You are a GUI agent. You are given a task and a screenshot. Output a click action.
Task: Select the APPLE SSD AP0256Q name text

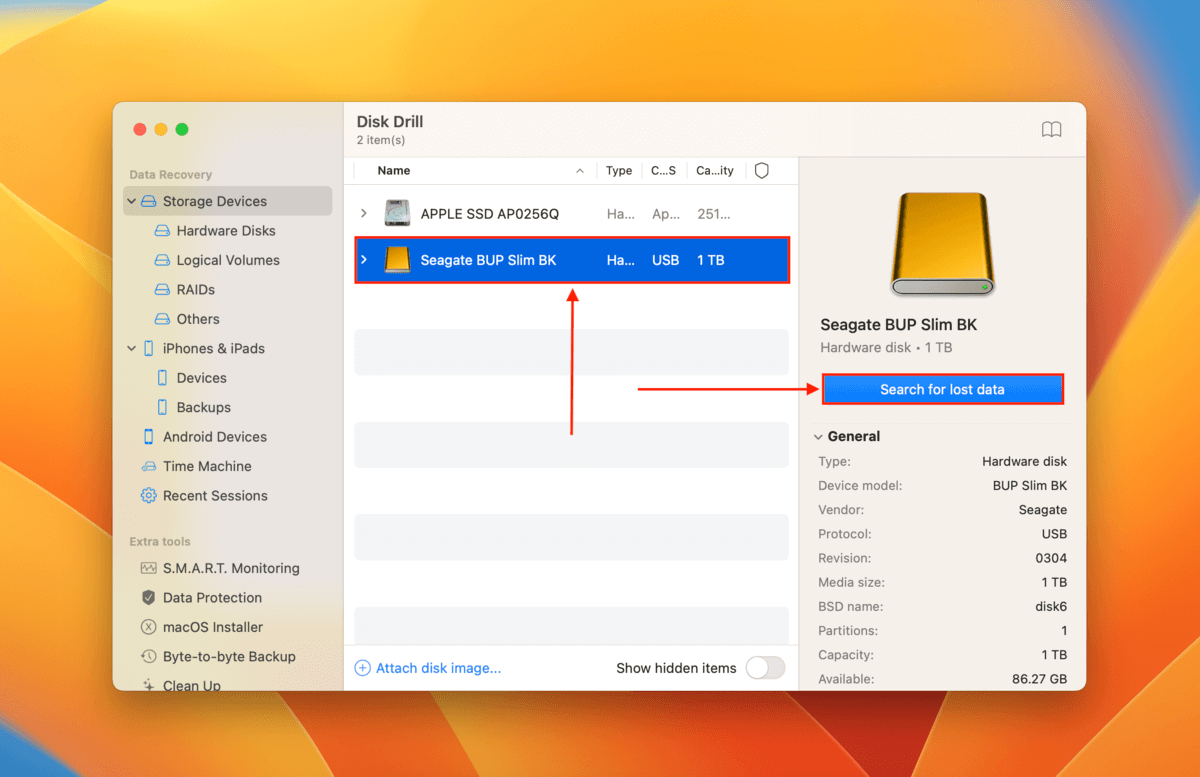point(490,213)
